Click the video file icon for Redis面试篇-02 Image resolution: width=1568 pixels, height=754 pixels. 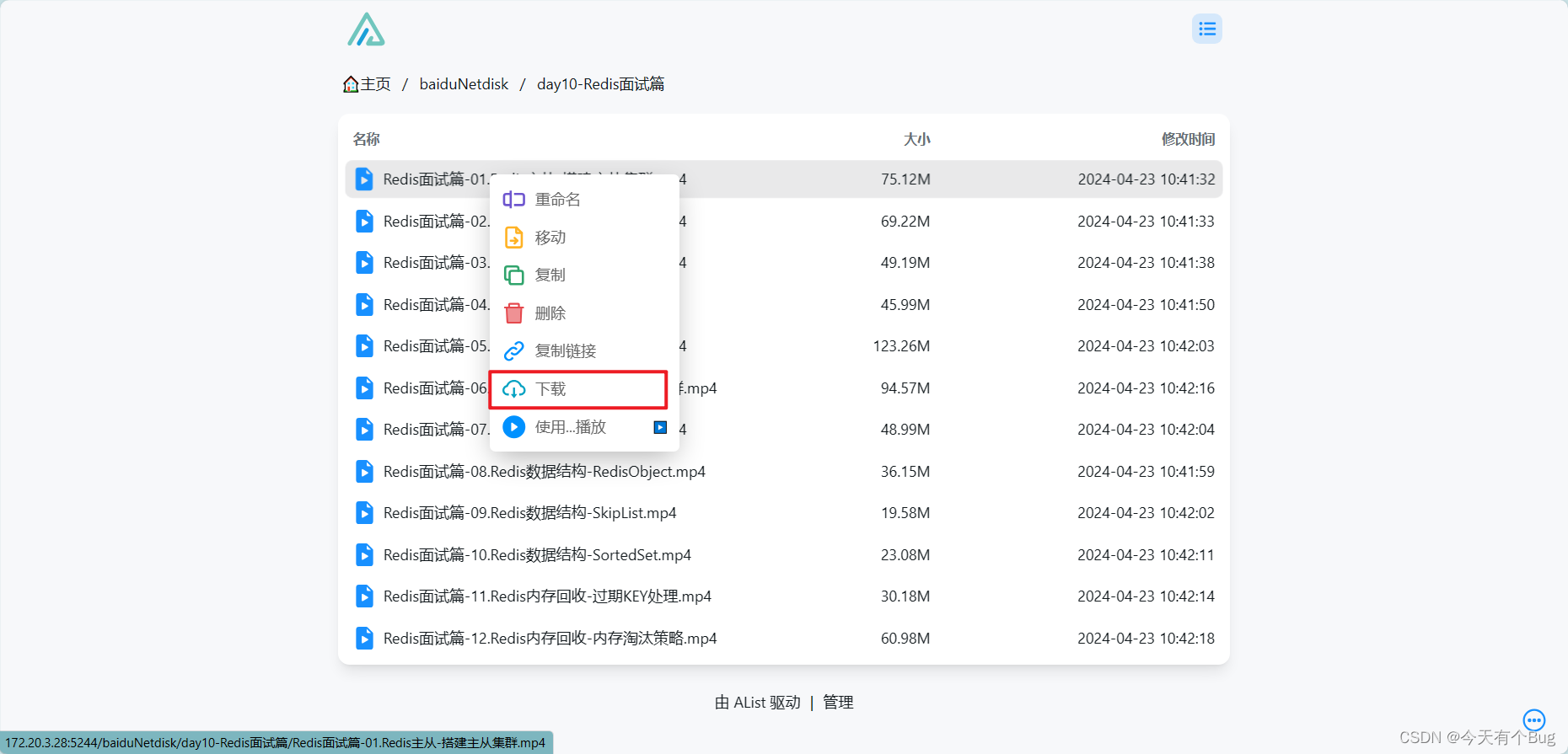pos(364,222)
